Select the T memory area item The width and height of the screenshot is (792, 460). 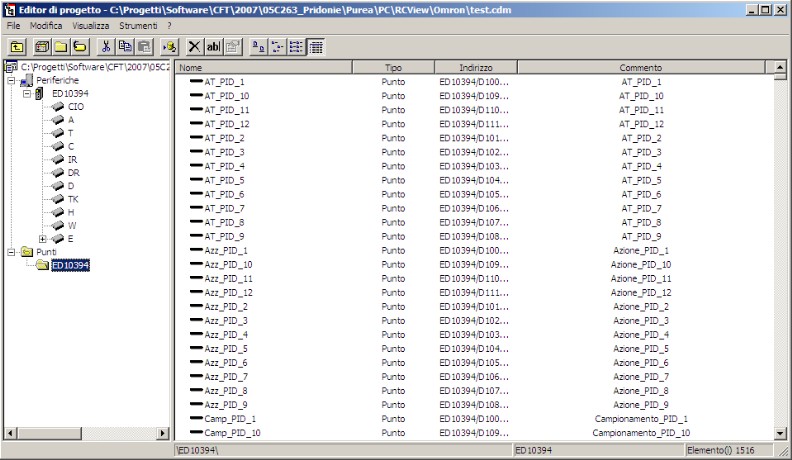[71, 133]
